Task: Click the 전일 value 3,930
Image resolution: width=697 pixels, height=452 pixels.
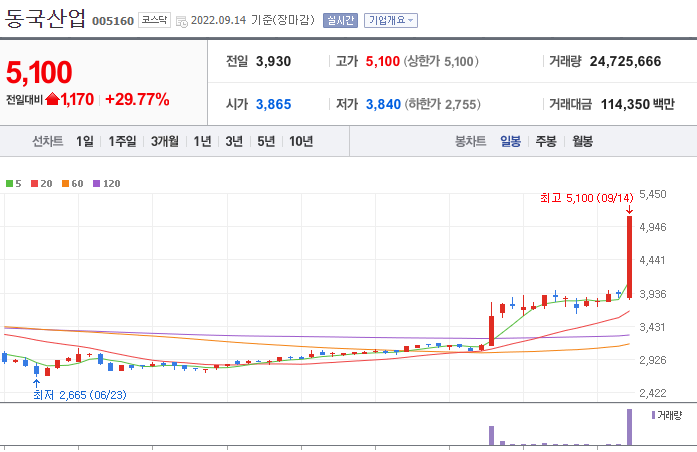Action: [273, 61]
